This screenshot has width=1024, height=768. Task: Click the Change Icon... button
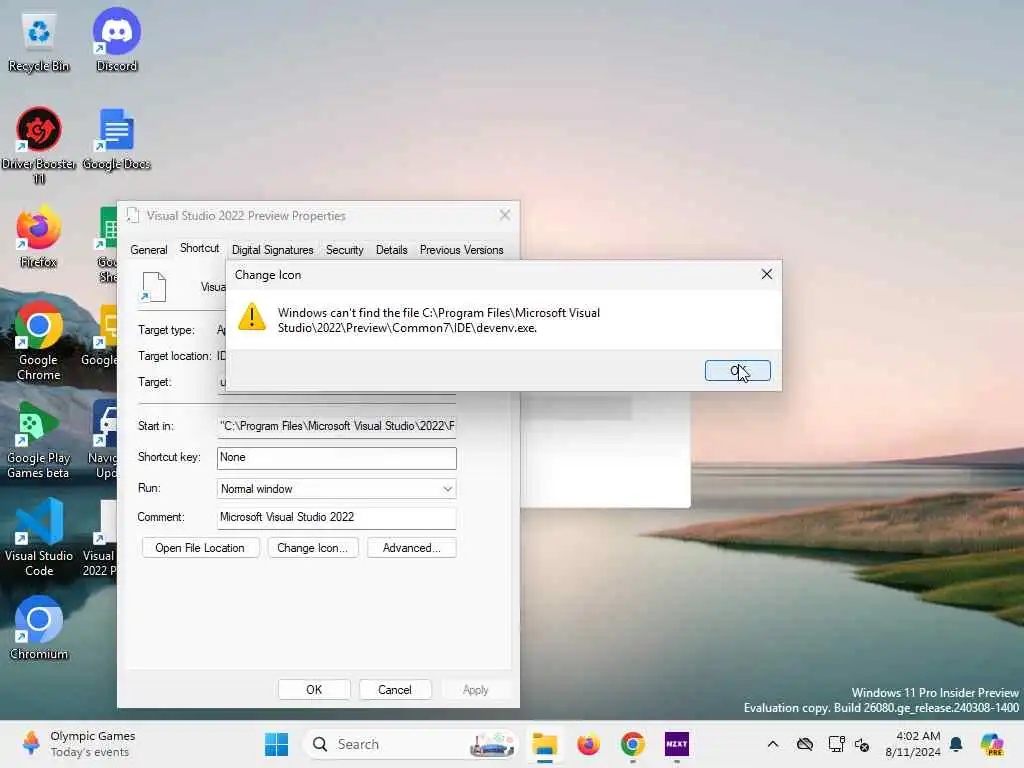coord(313,548)
